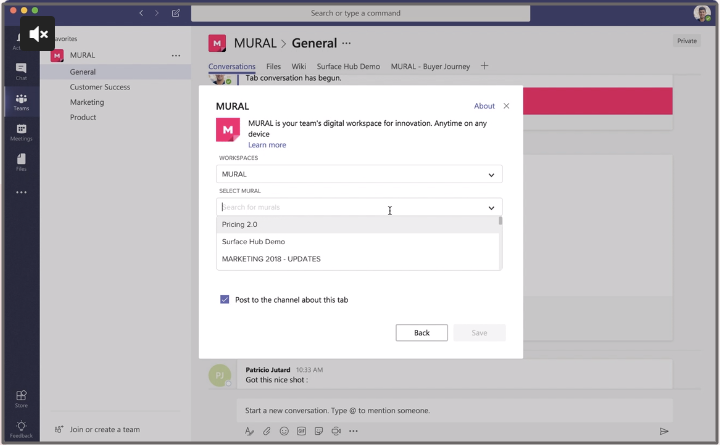Click the Feedback lightbulb icon
The width and height of the screenshot is (720, 445).
[21, 427]
